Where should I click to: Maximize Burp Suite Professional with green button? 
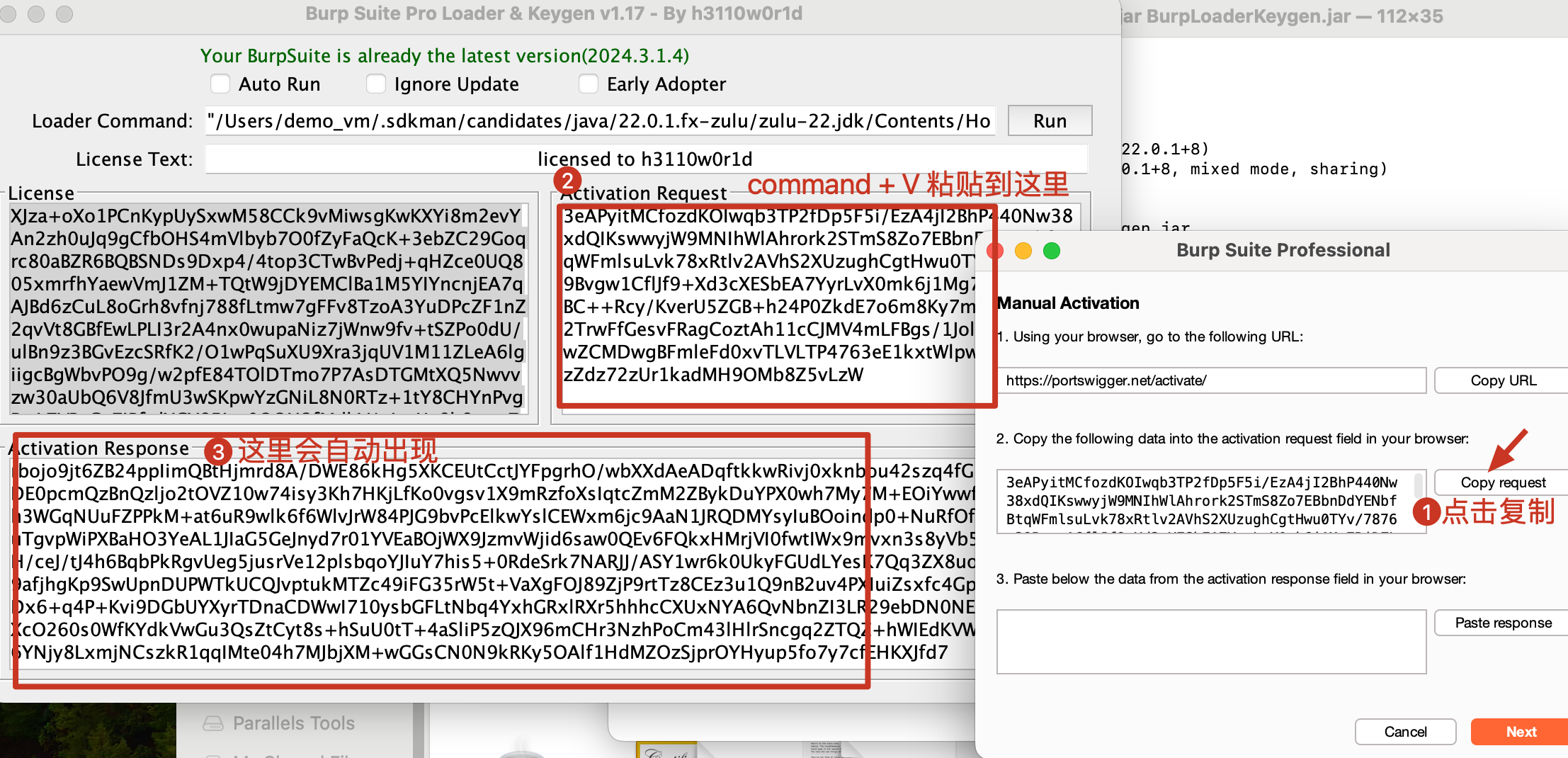pyautogui.click(x=1052, y=251)
